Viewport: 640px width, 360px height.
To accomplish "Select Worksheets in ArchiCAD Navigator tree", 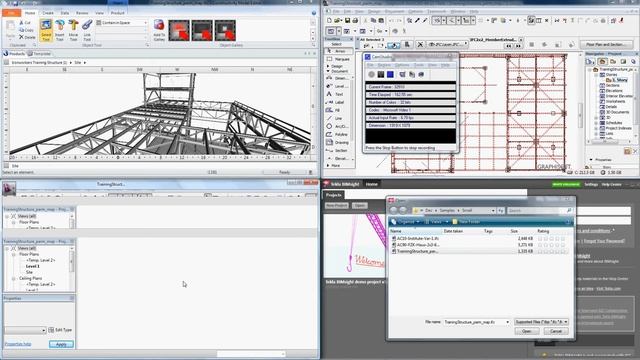I will 615,101.
